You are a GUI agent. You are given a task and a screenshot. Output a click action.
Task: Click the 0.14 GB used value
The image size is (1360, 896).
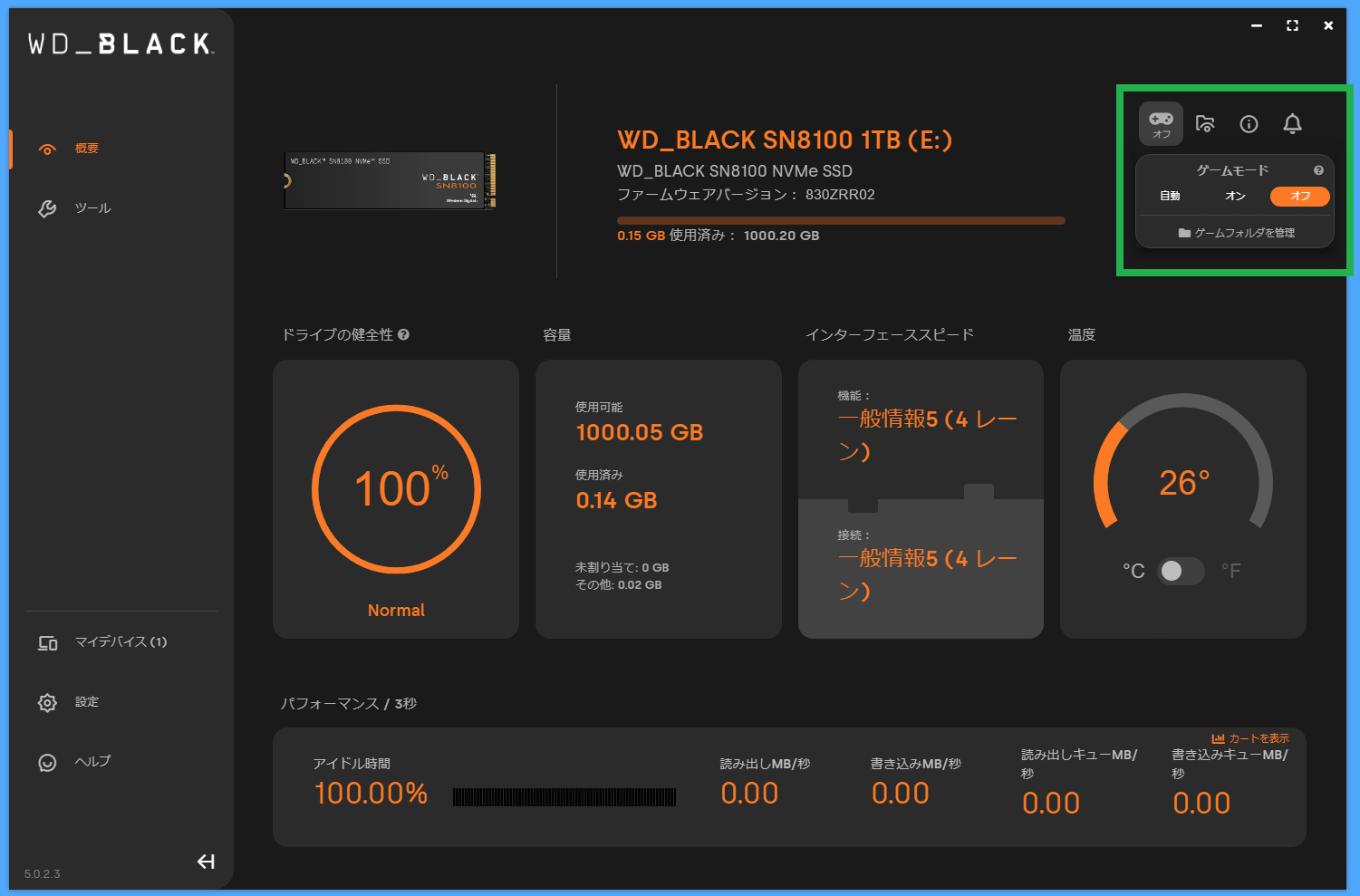coord(616,500)
